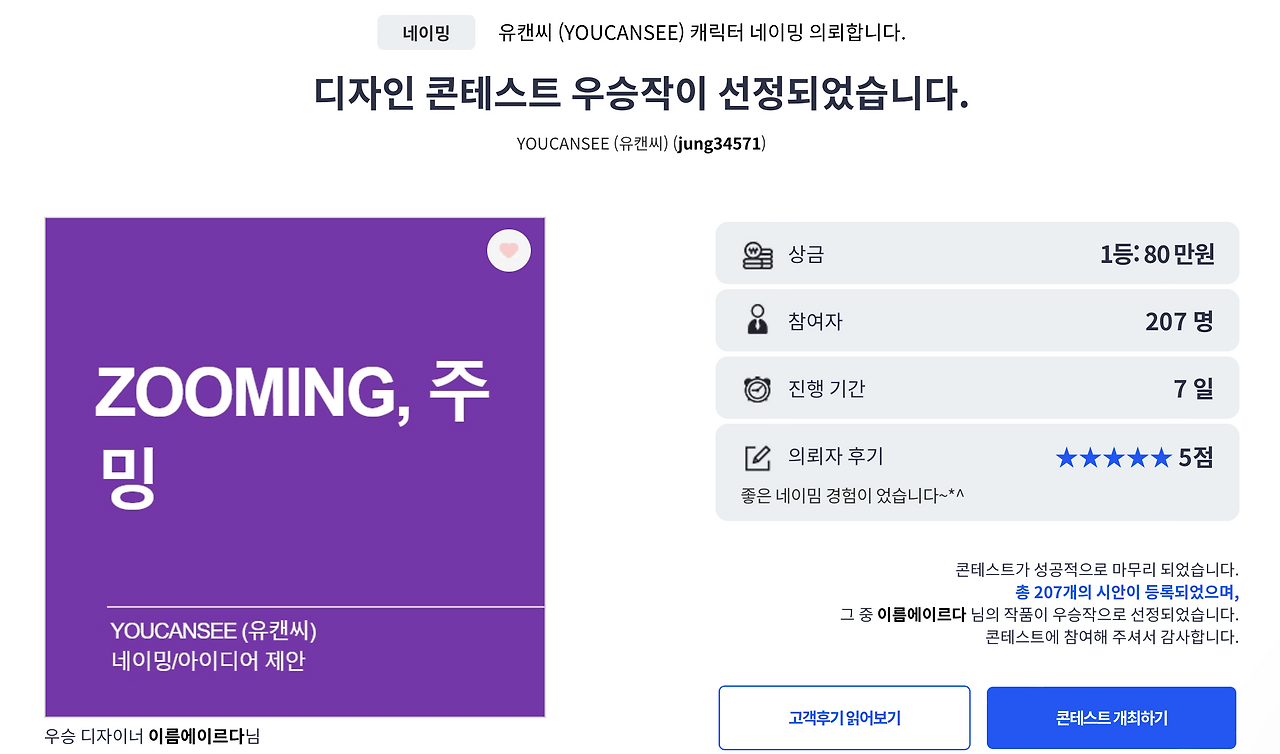Select the 상금 info row
The width and height of the screenshot is (1280, 754).
click(x=977, y=254)
